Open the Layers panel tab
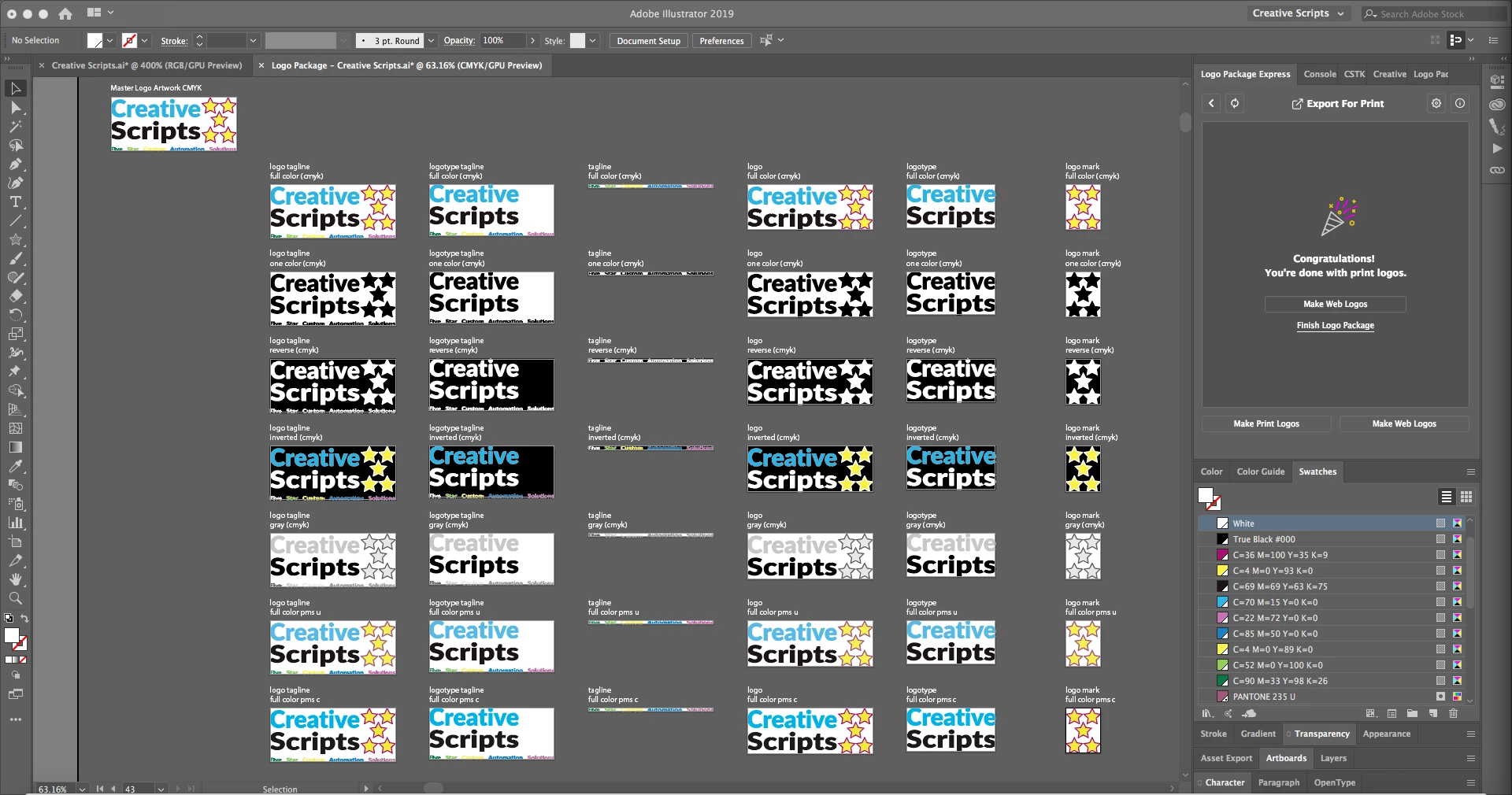The width and height of the screenshot is (1512, 795). coord(1333,758)
